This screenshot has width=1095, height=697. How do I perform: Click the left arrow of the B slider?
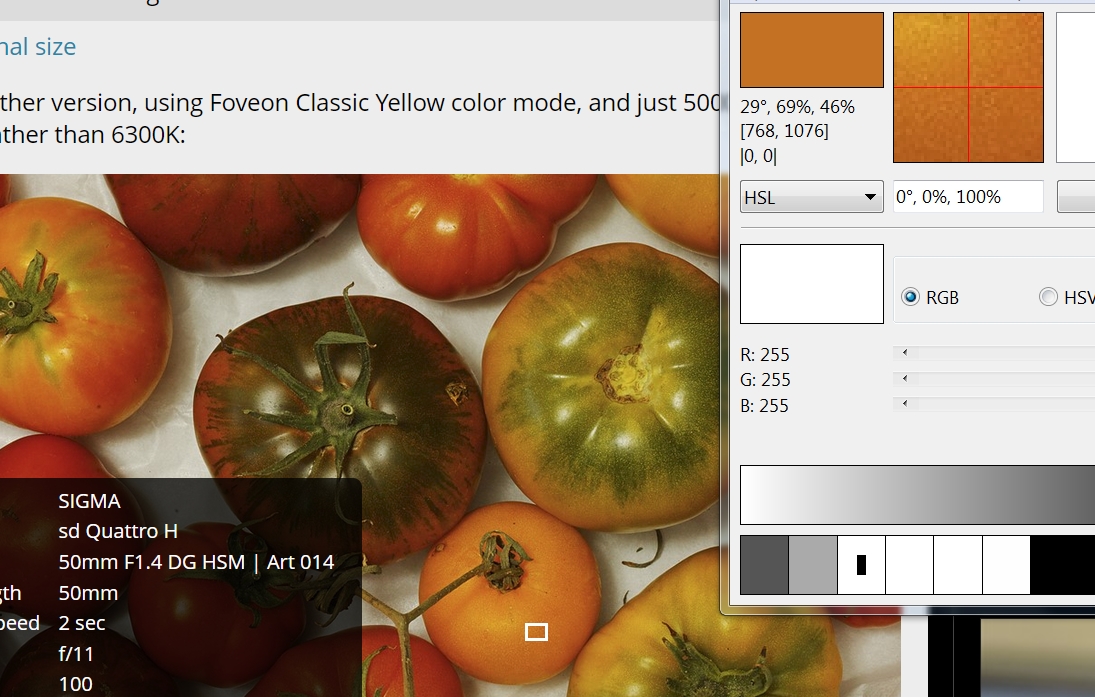coord(905,404)
